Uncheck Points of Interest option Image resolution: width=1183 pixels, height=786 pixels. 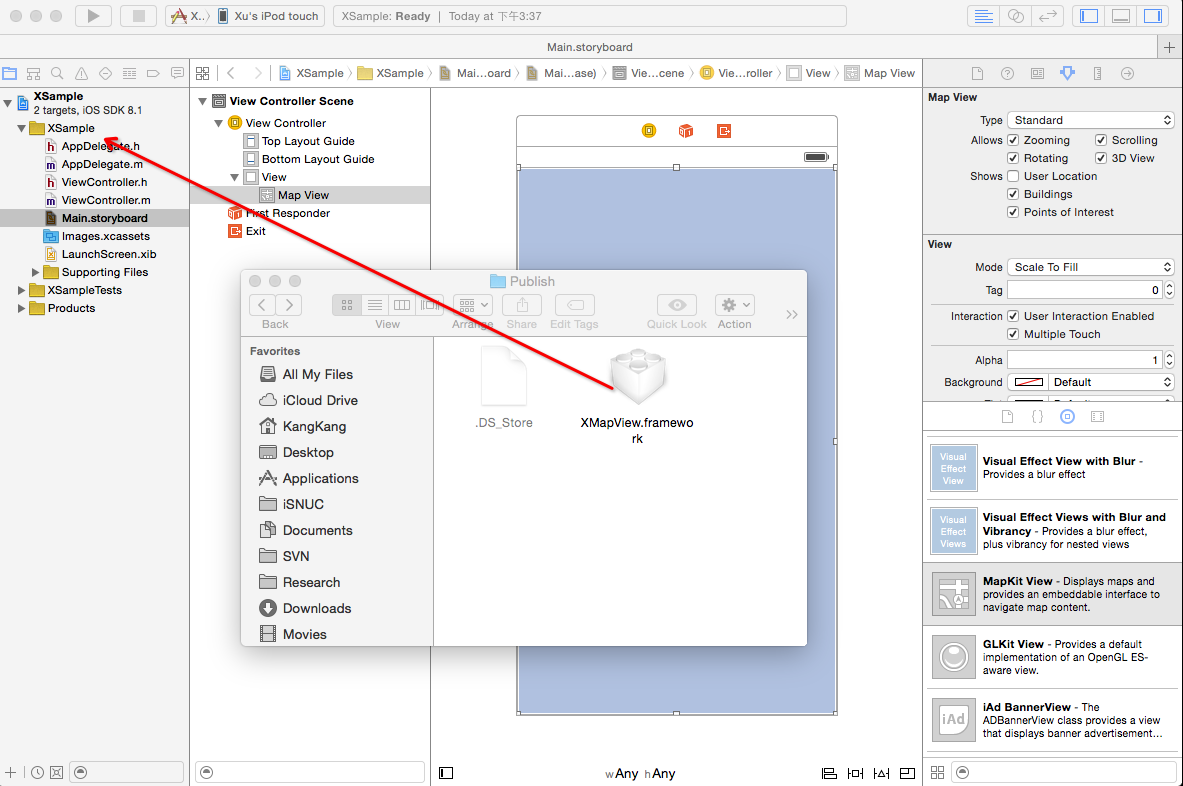click(1013, 212)
